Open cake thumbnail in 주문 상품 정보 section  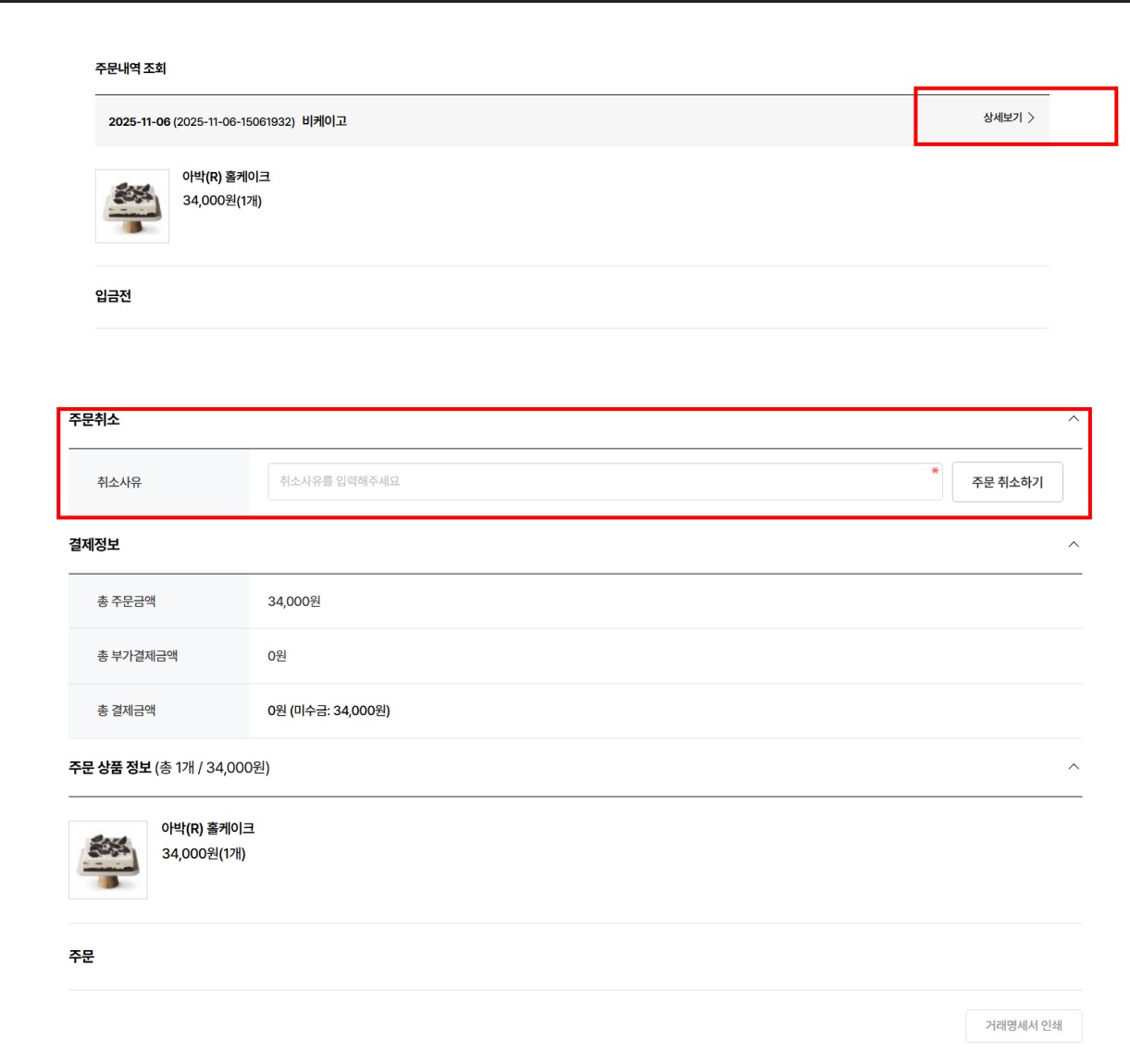(x=108, y=860)
